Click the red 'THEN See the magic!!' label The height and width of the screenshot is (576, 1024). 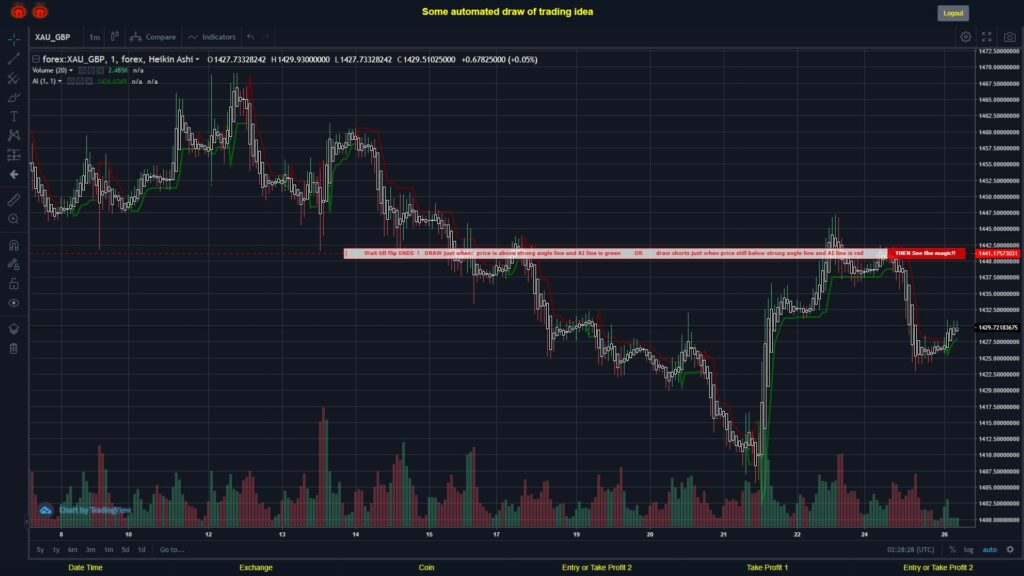pos(925,253)
